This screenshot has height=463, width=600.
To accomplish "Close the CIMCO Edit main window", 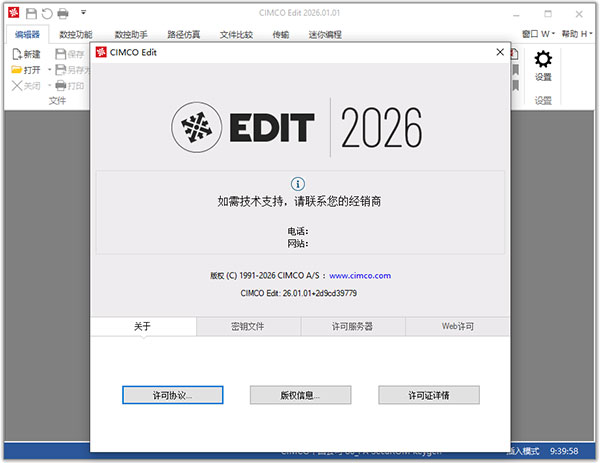I will point(579,14).
